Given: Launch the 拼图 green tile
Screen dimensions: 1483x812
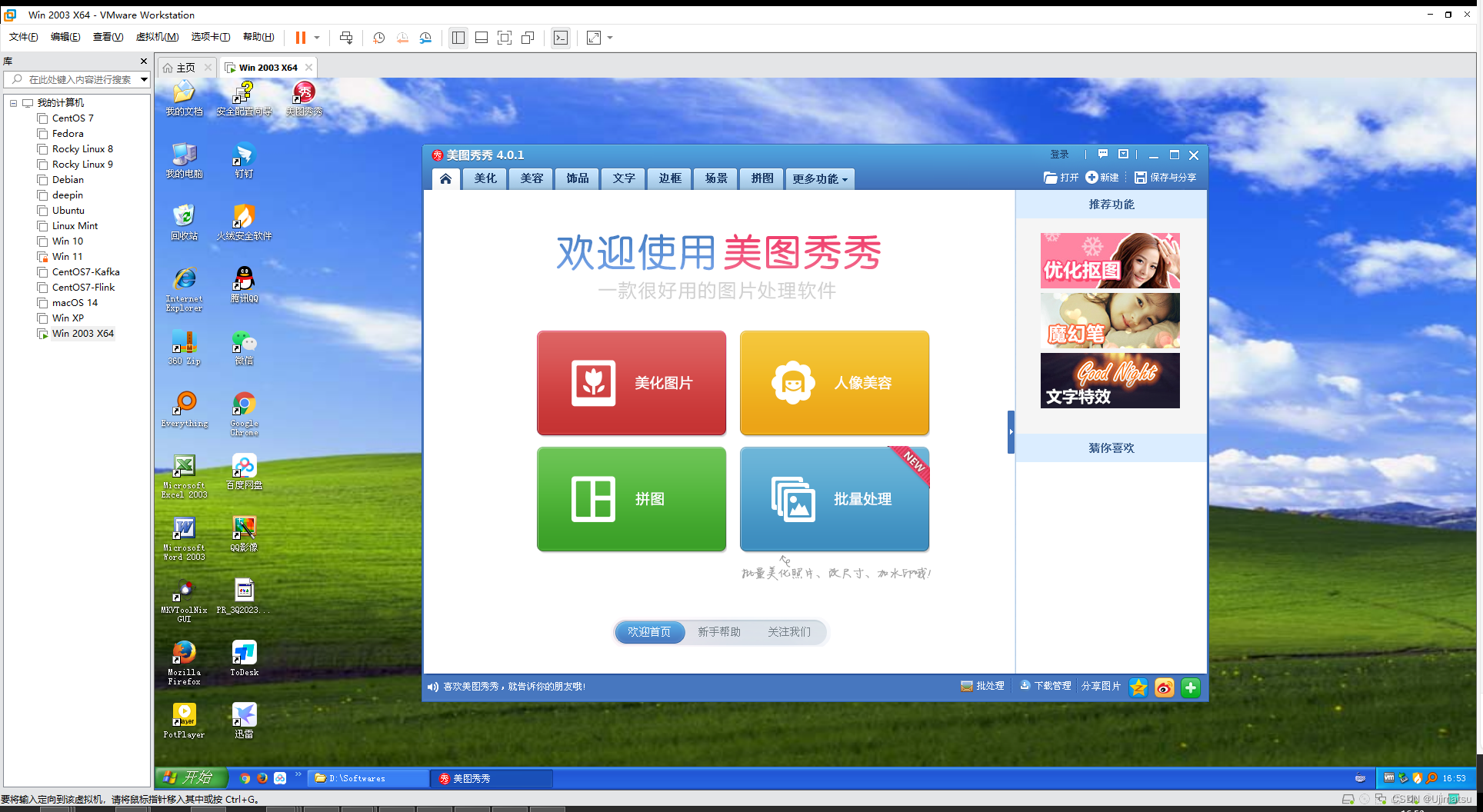Looking at the screenshot, I should pos(632,499).
